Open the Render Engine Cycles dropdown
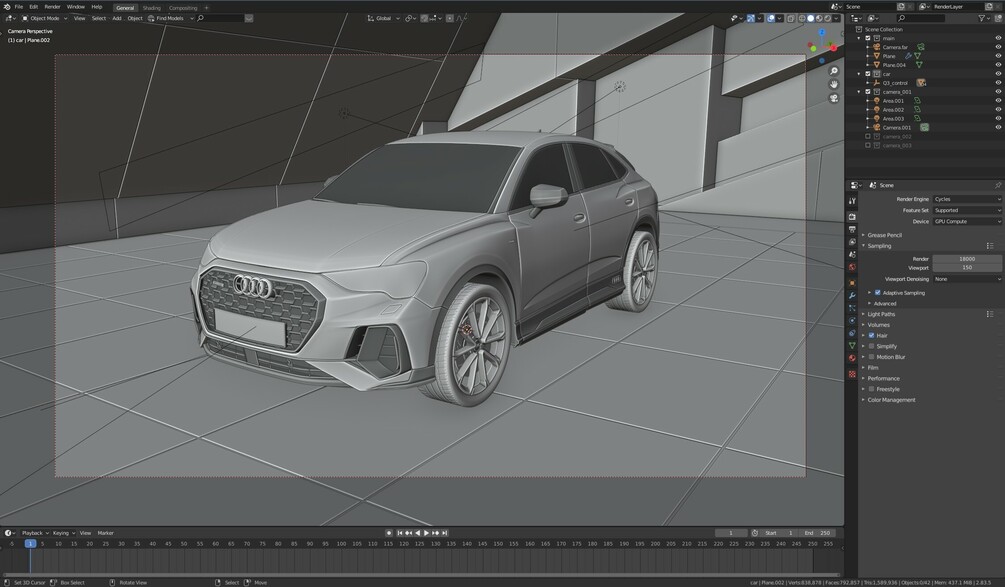Viewport: 1005px width, 587px height. (967, 199)
